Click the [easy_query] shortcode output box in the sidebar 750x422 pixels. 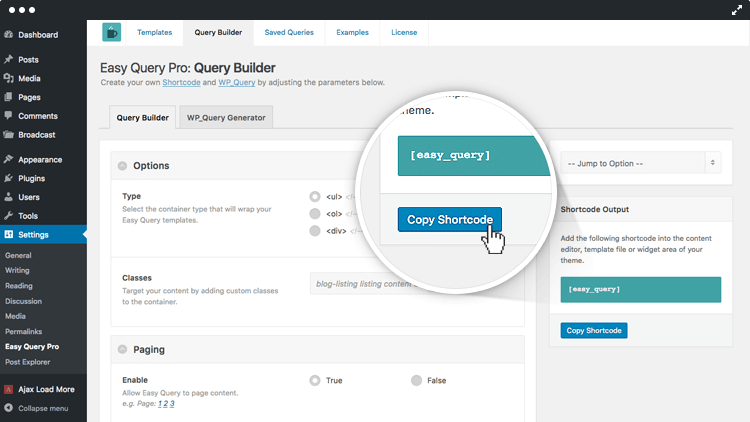pyautogui.click(x=640, y=289)
